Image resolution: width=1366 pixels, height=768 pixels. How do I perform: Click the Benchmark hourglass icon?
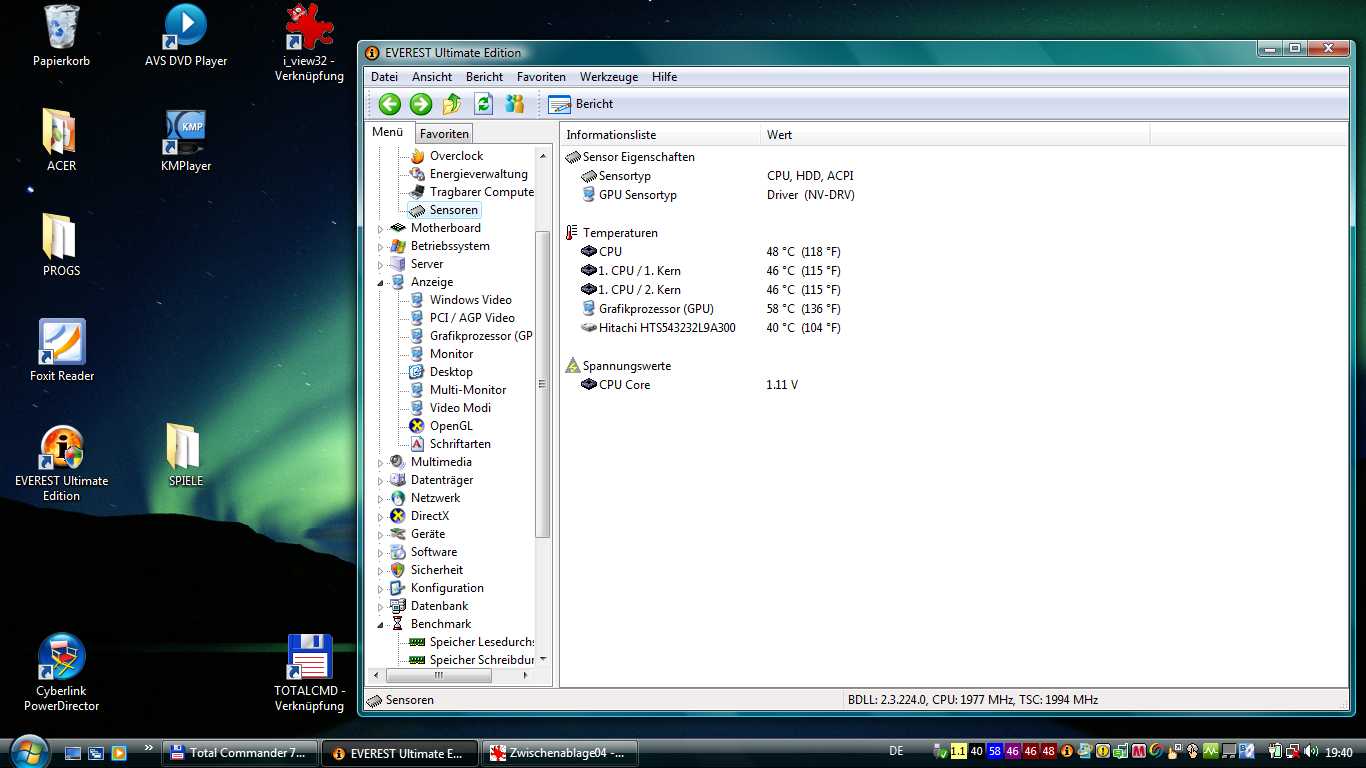[398, 624]
